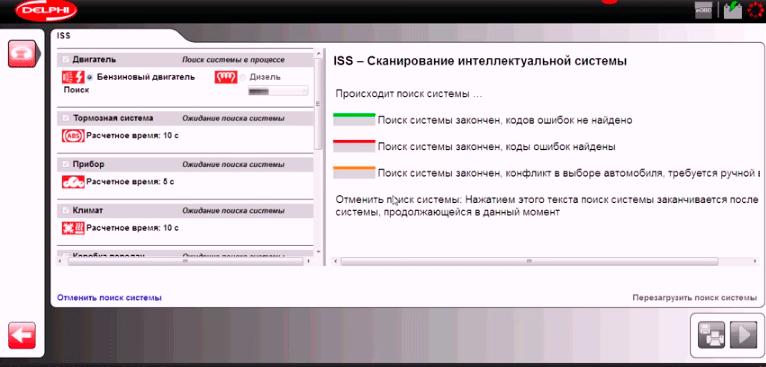766x367 pixels.
Task: Click the print report icon
Action: [711, 335]
